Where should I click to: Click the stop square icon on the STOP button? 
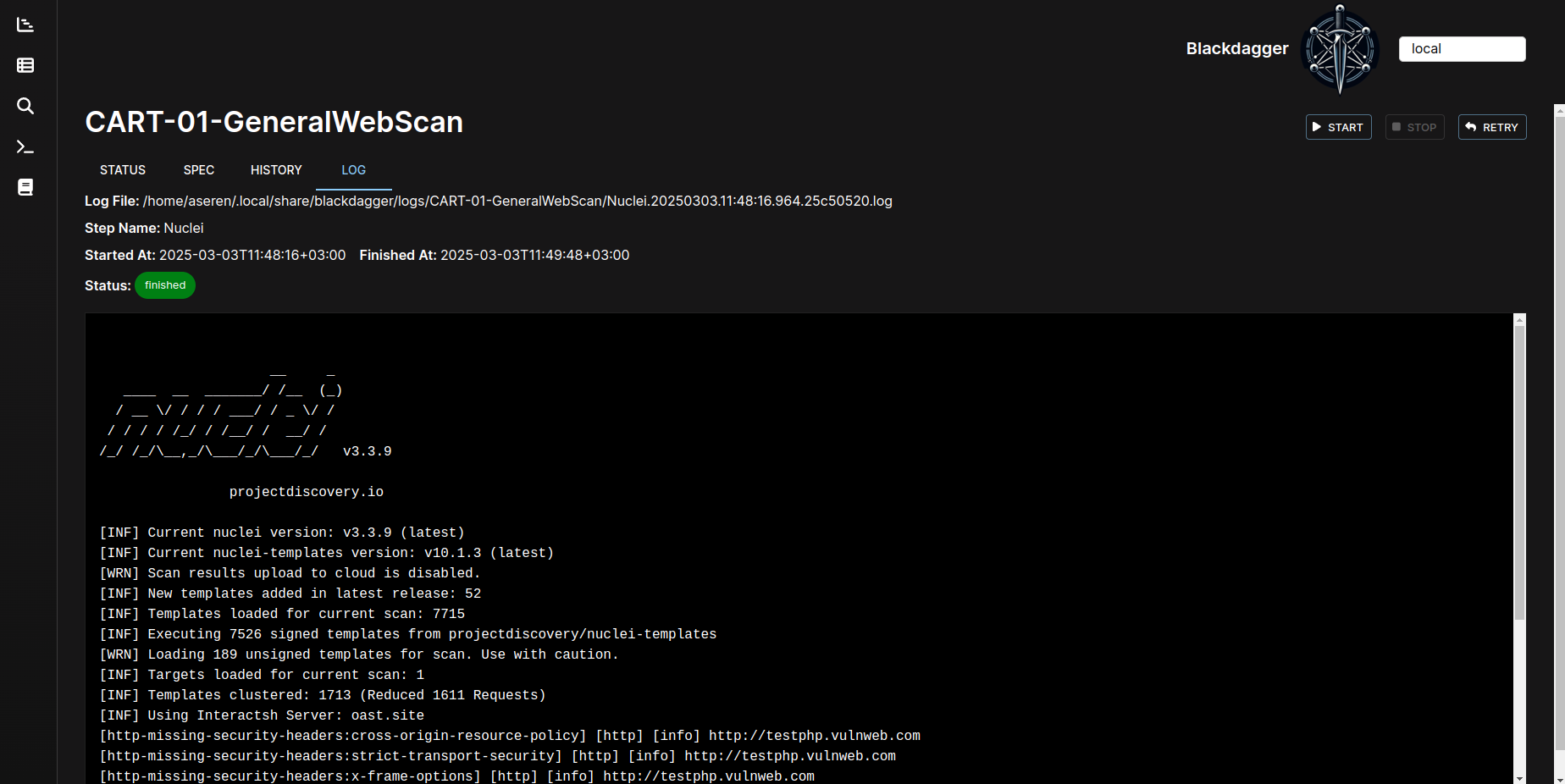[1396, 127]
